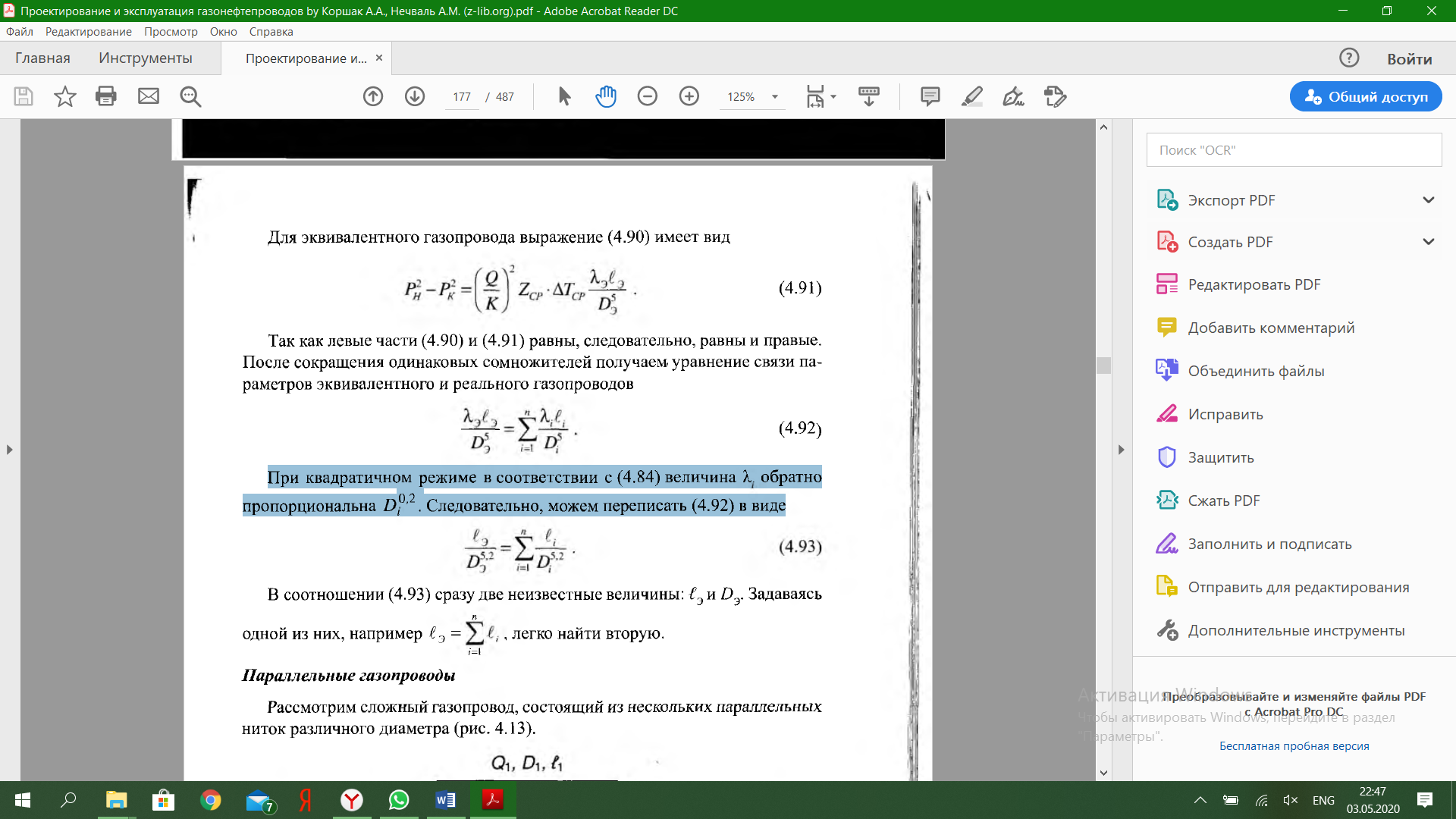1456x819 pixels.
Task: Click the zoom out minus icon
Action: pos(648,96)
